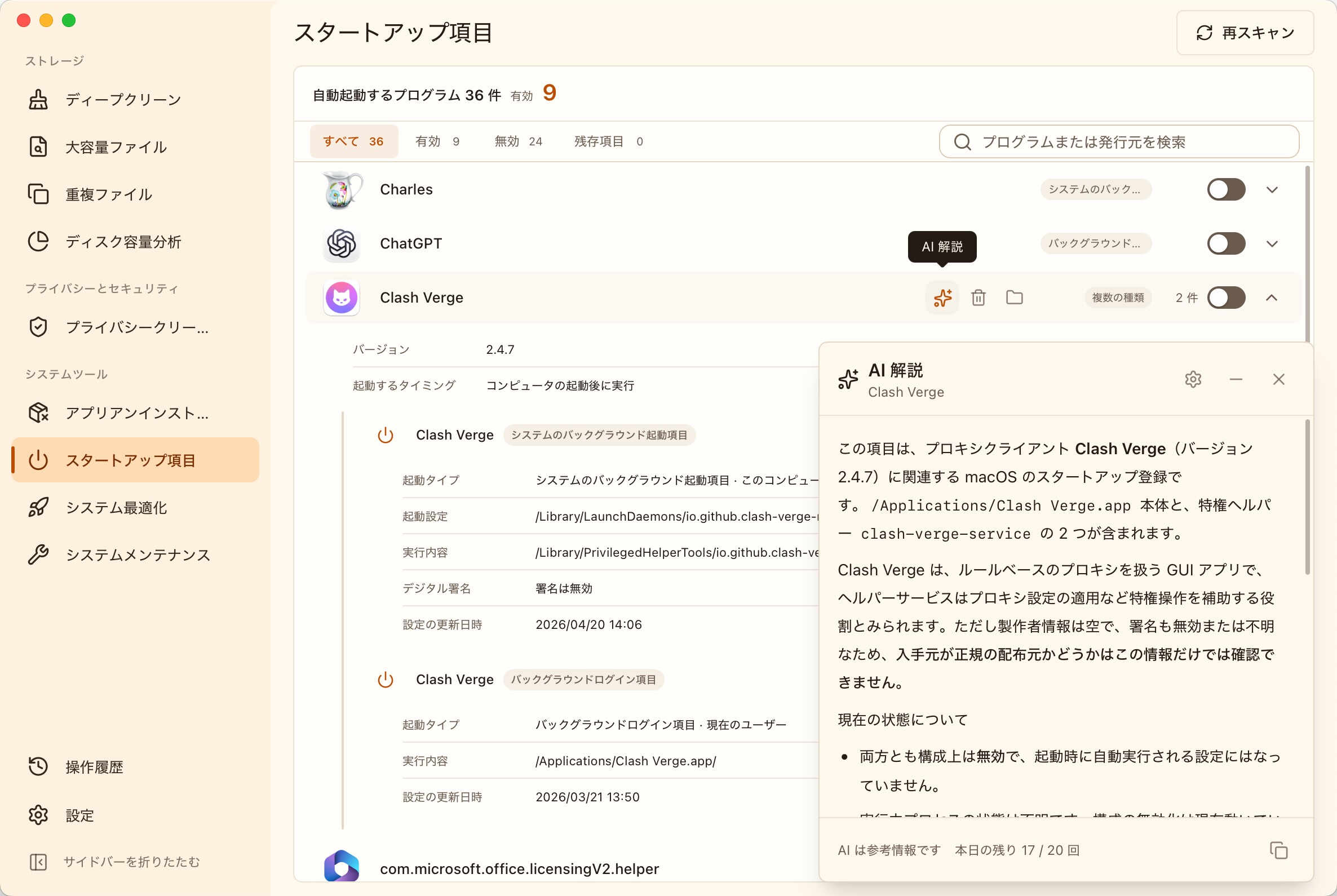Open システムメンテナンス in the sidebar
The width and height of the screenshot is (1337, 896).
(135, 555)
